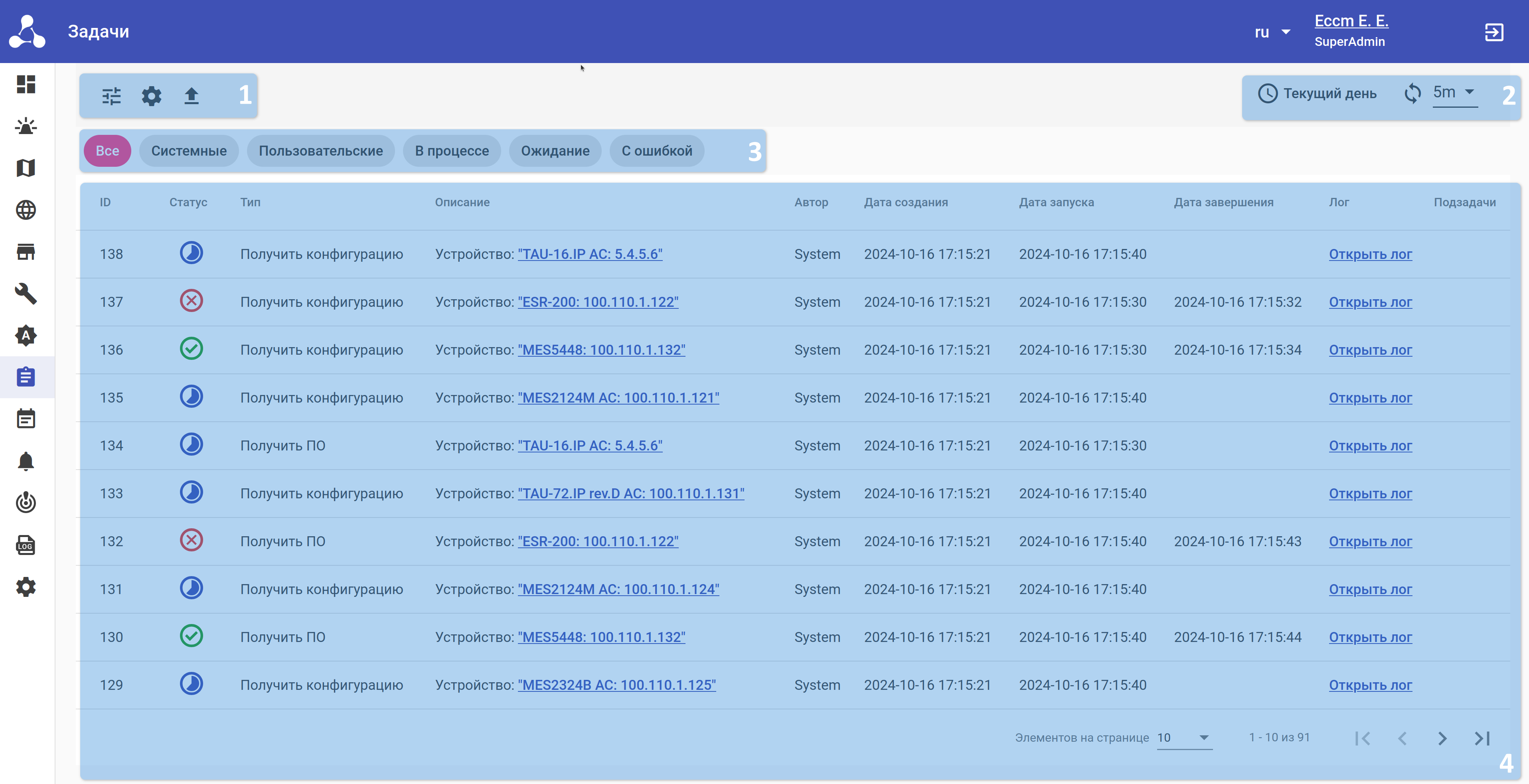Toggle the "В процессе" filter chip
1529x784 pixels.
[452, 151]
